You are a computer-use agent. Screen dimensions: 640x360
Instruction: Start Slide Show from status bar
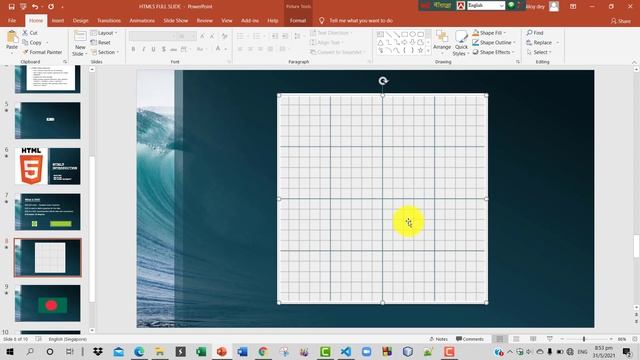click(x=550, y=339)
